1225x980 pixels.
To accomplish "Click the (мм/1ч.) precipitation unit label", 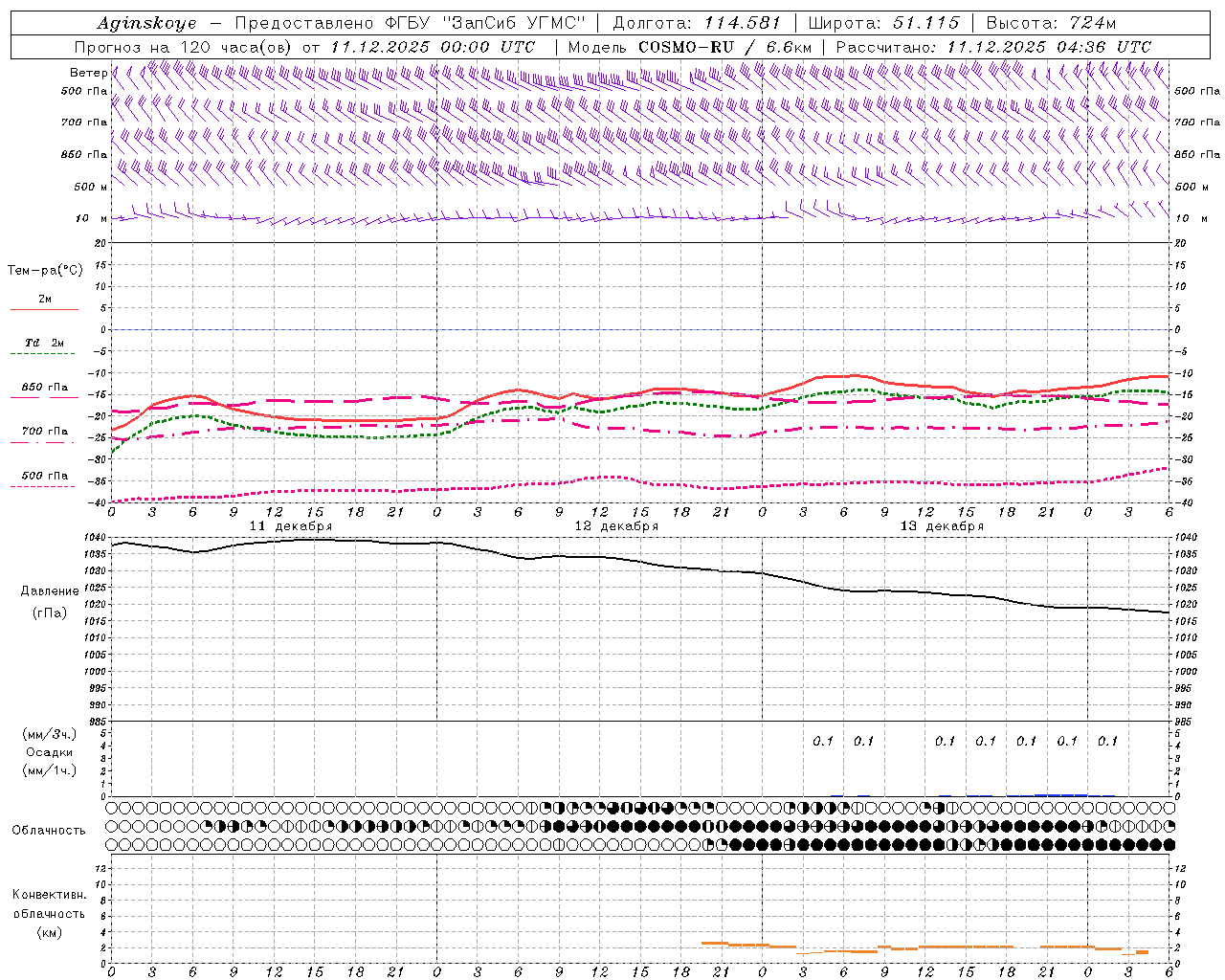I will coord(50,770).
